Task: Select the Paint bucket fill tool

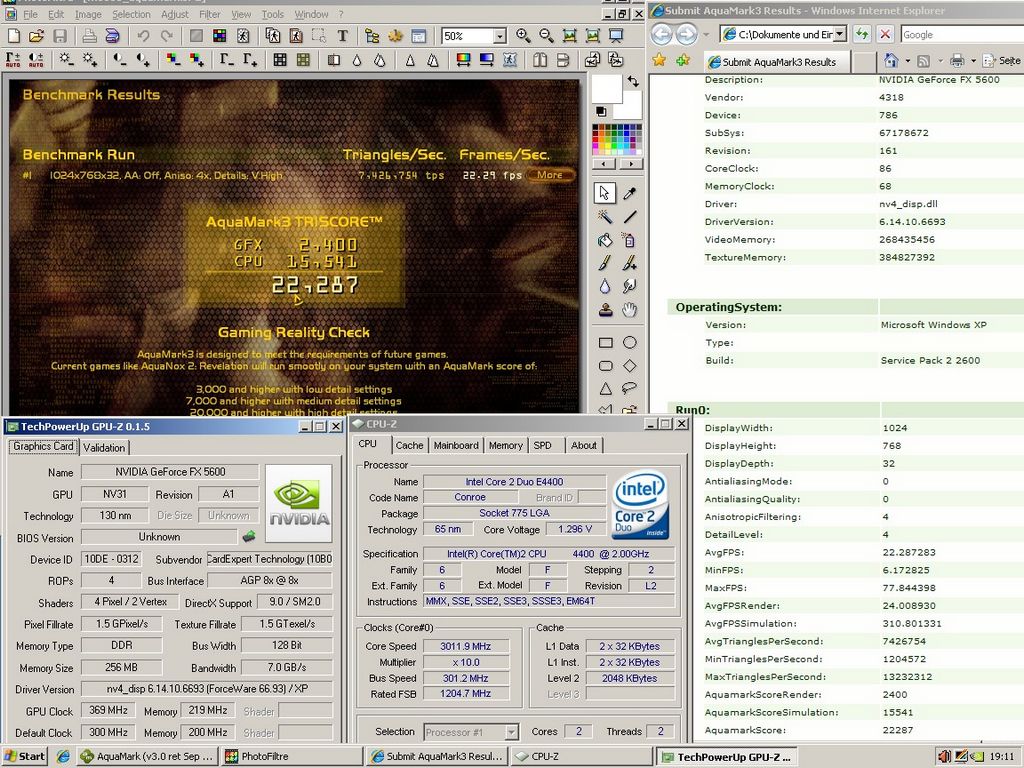Action: tap(605, 240)
